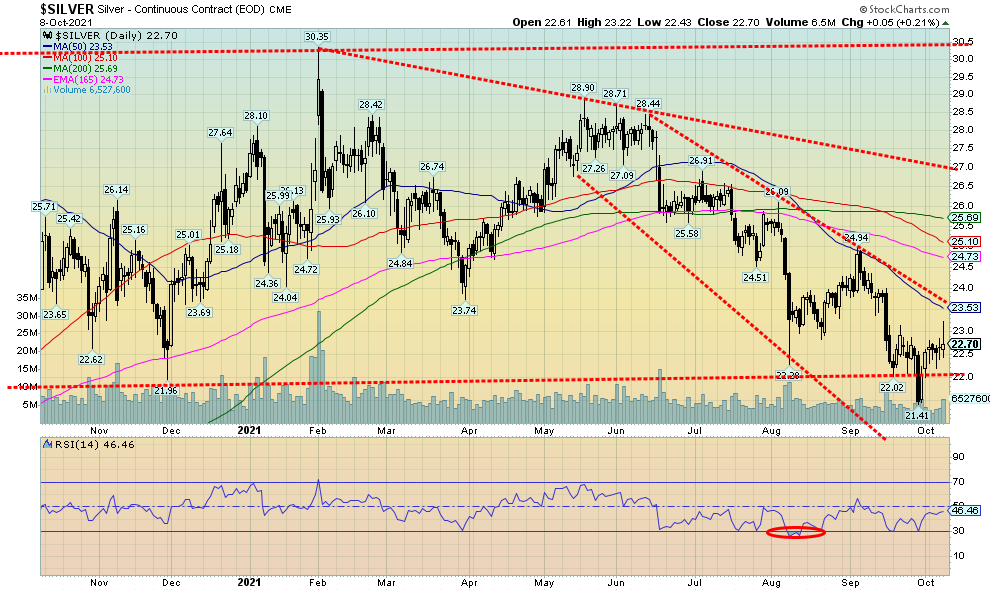The image size is (990, 591).
Task: Click the 30.35 peak price label
Action: [x=317, y=37]
